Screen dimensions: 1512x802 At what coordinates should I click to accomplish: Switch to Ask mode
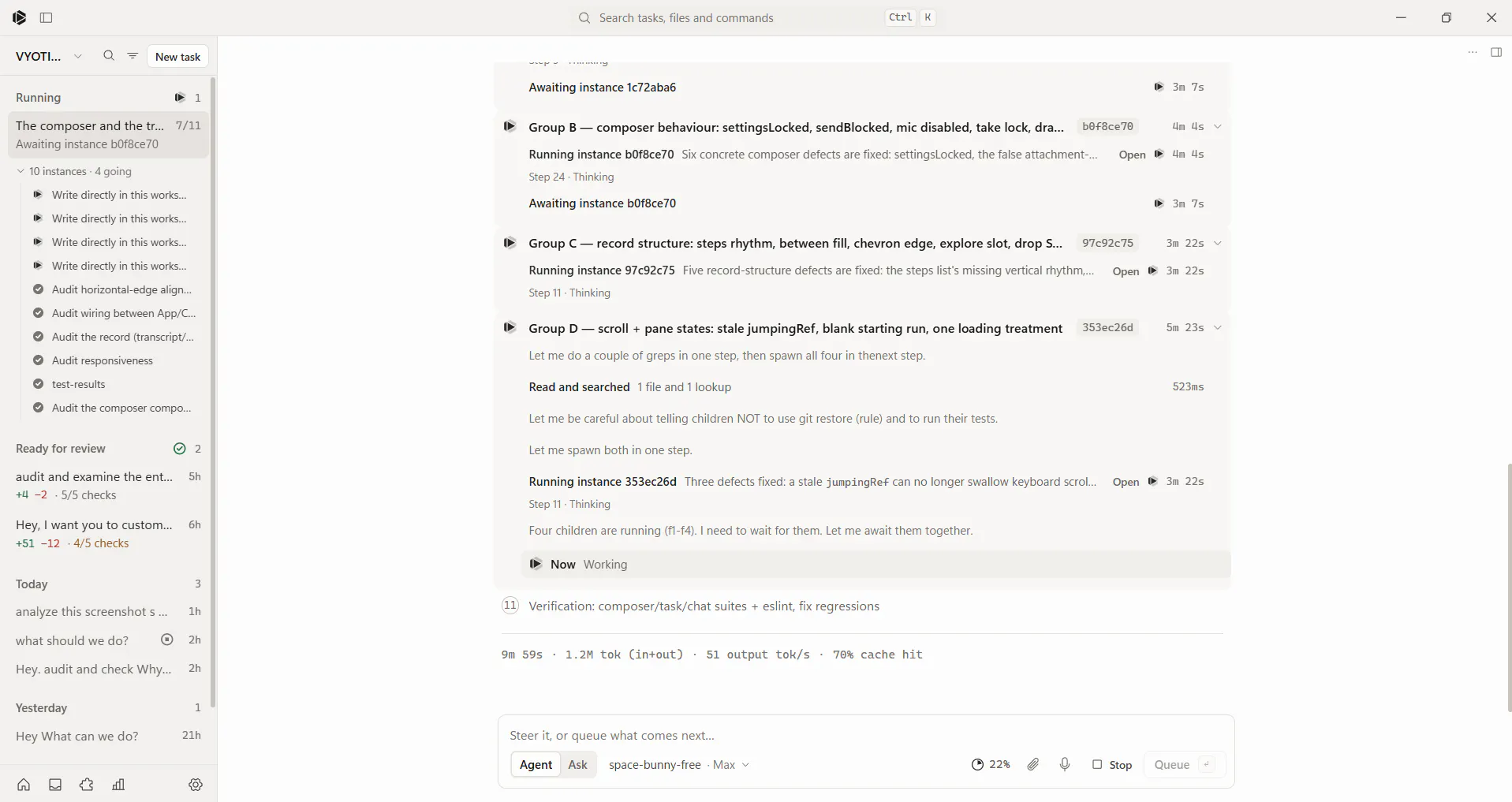pos(577,764)
